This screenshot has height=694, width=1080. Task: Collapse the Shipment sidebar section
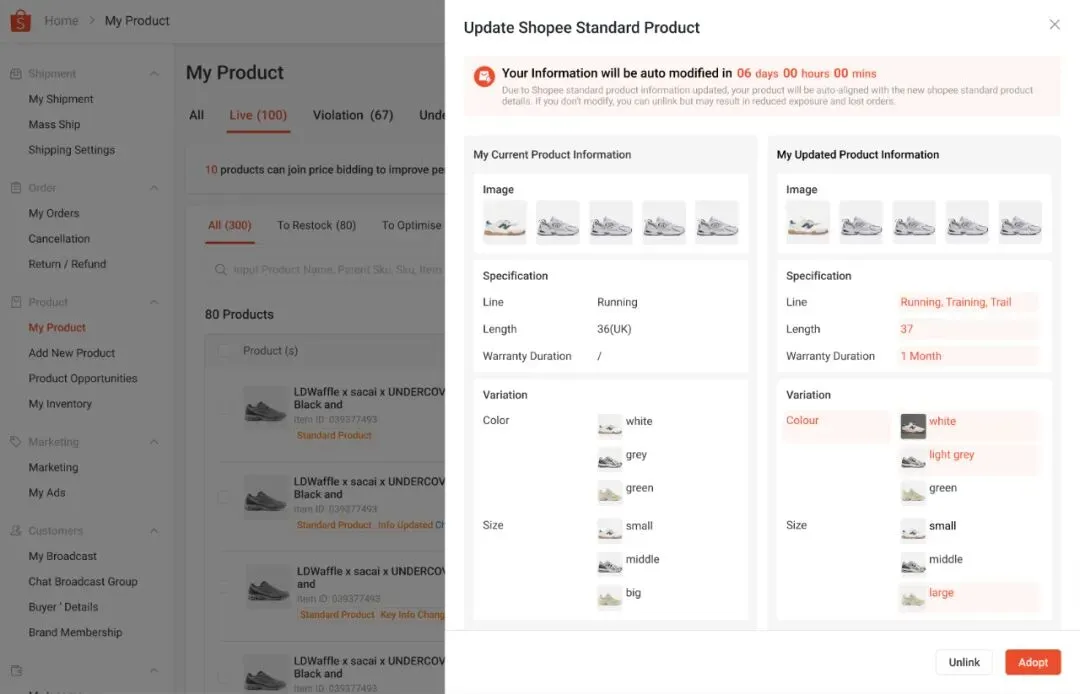153,73
